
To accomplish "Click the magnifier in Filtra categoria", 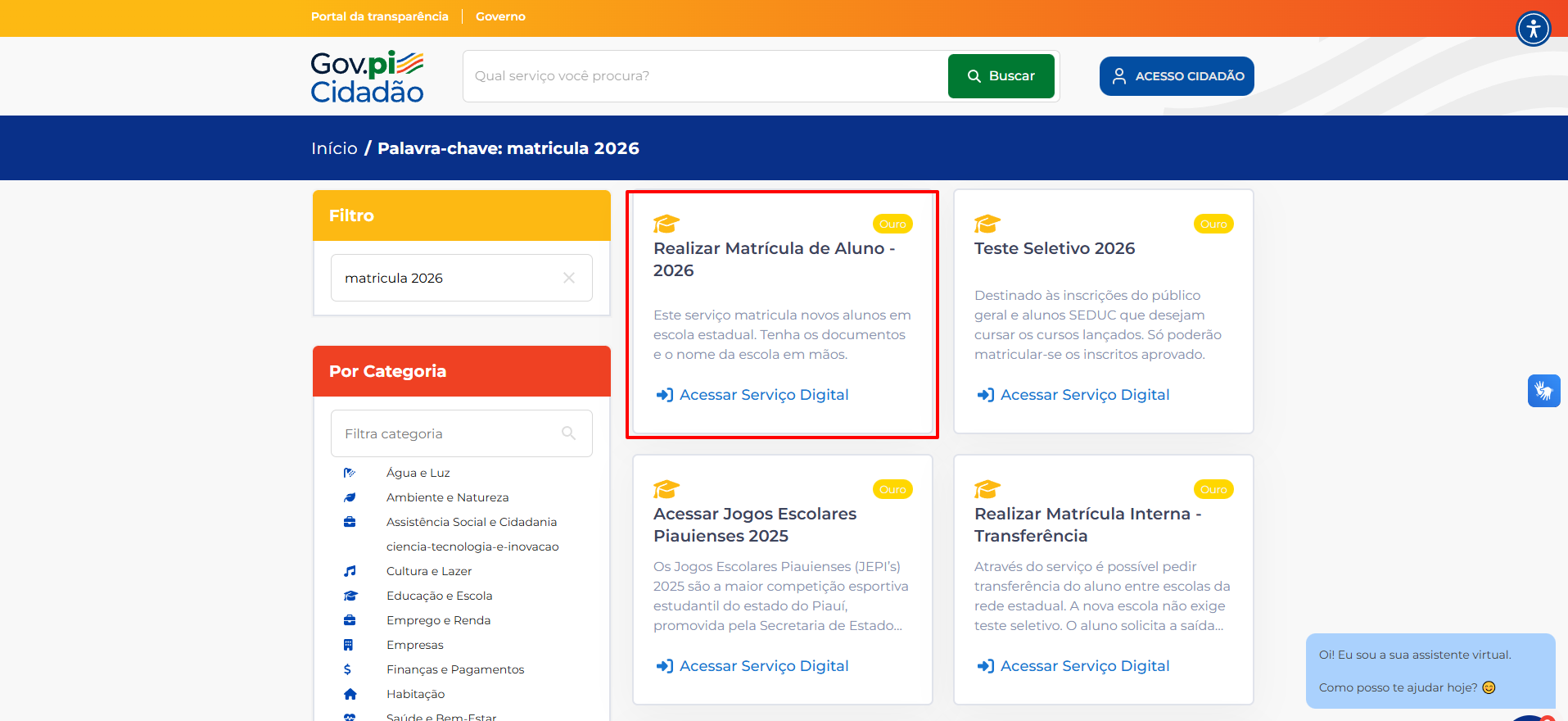I will [x=568, y=433].
